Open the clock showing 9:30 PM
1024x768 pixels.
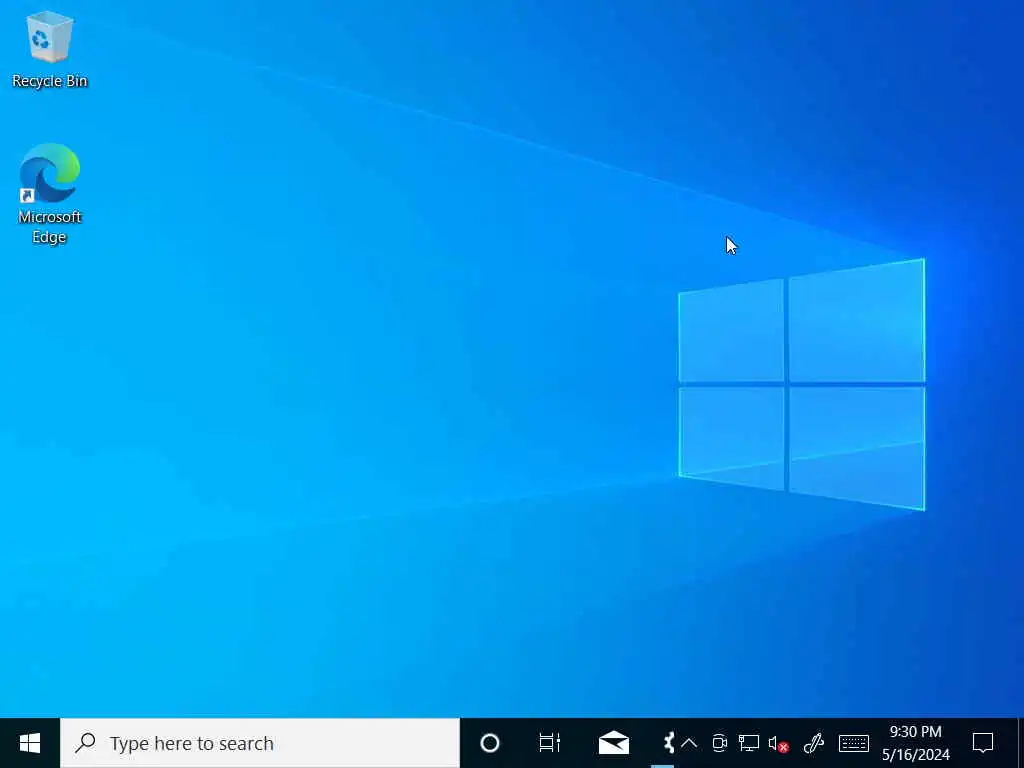(x=916, y=743)
